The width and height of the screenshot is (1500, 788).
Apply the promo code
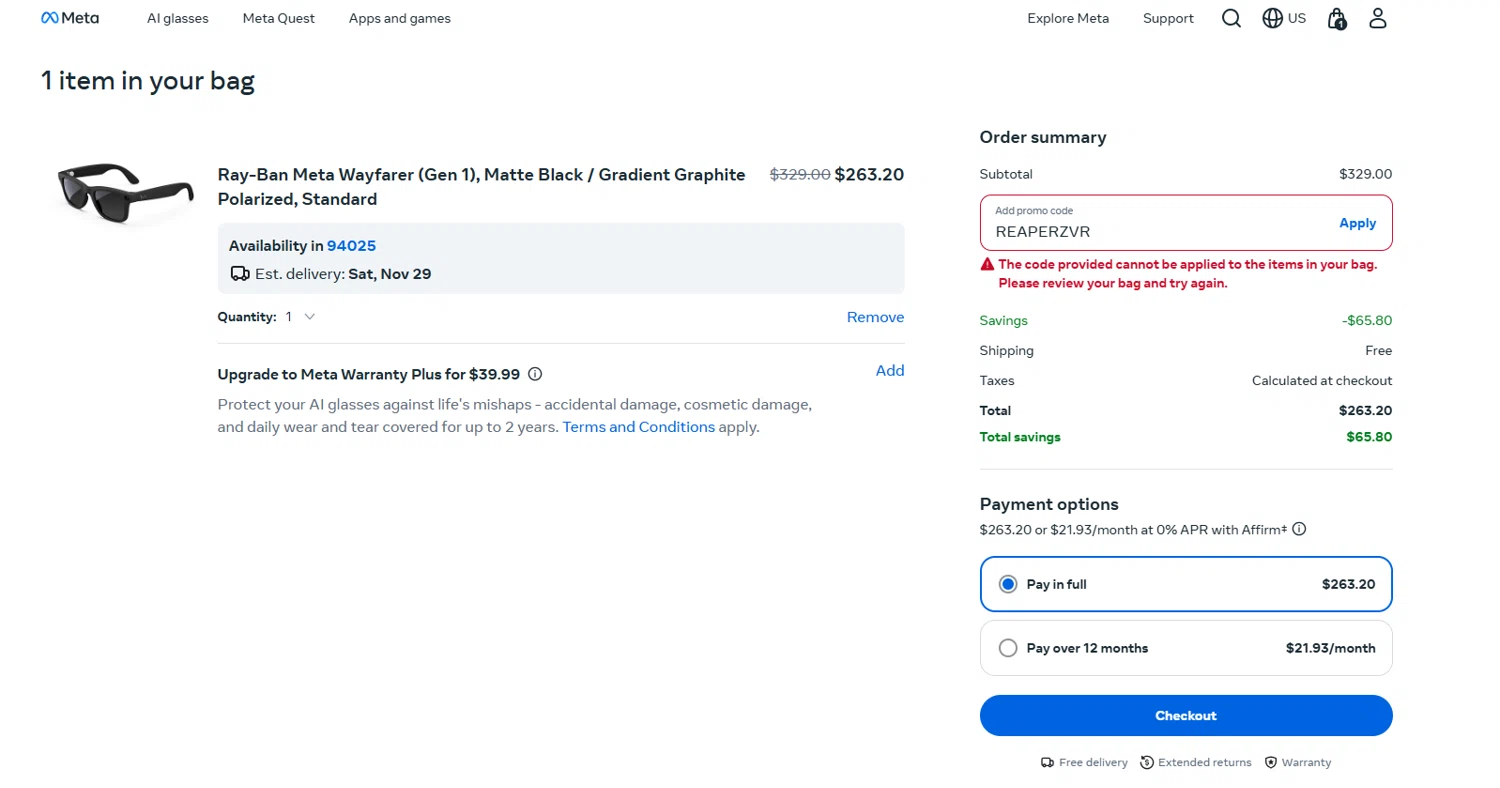tap(1358, 223)
